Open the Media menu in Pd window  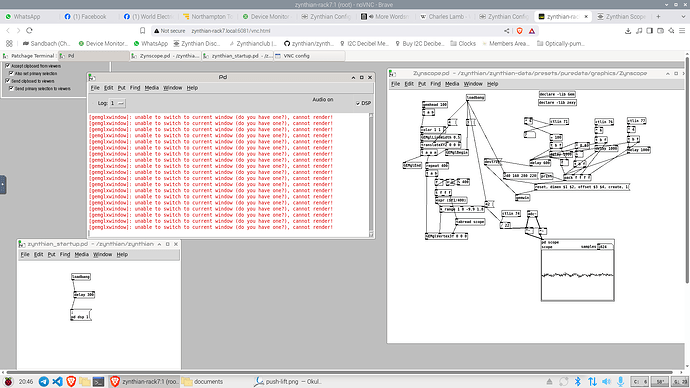(x=151, y=88)
